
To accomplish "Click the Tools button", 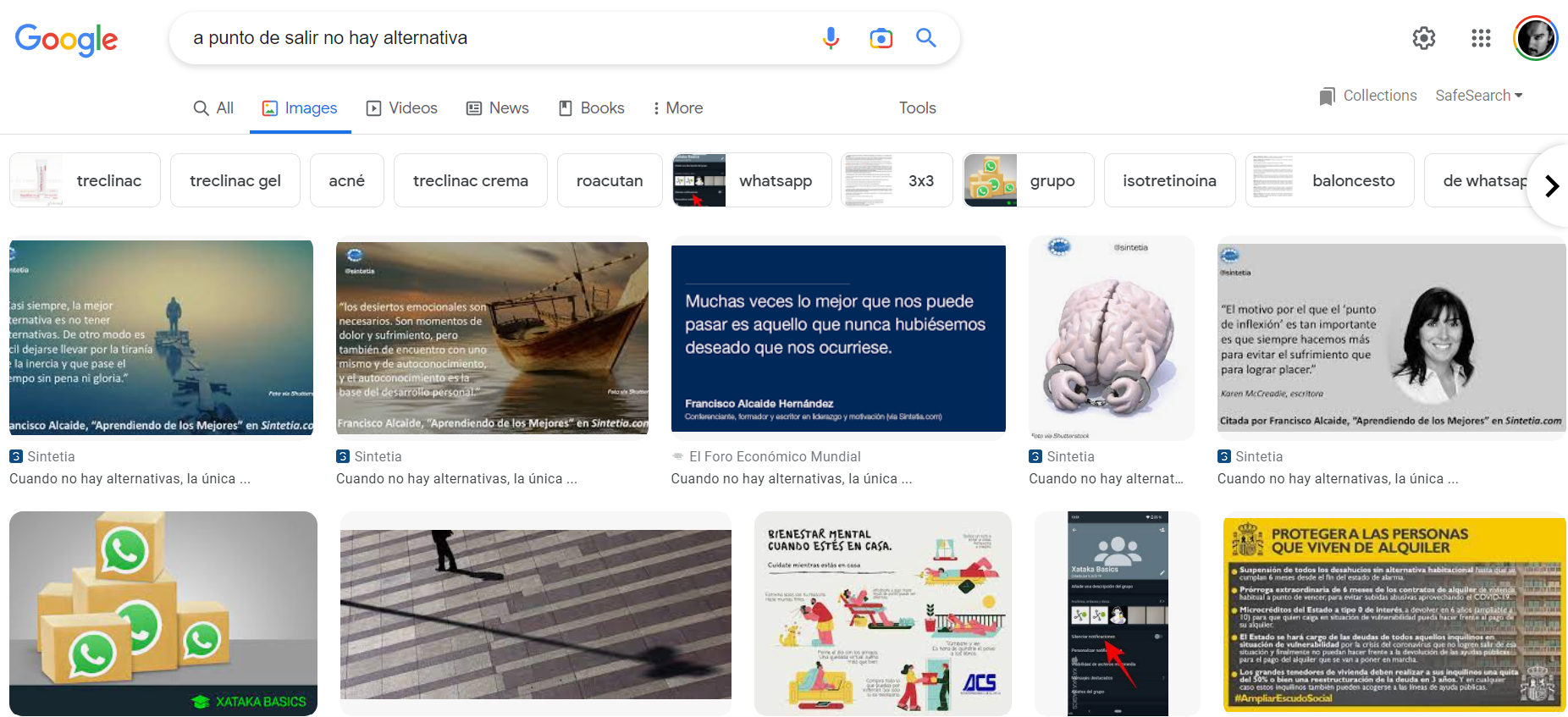I will (917, 108).
